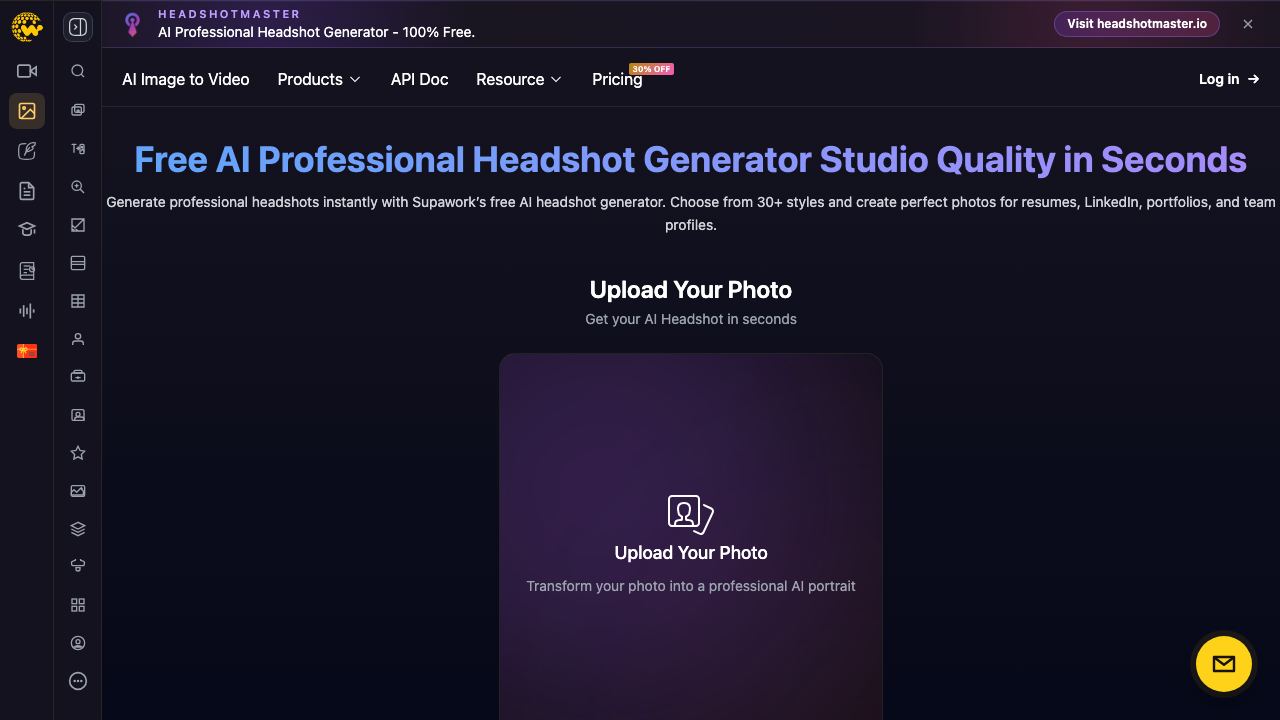Open the video camera tools icon
This screenshot has width=1280, height=720.
click(x=27, y=71)
